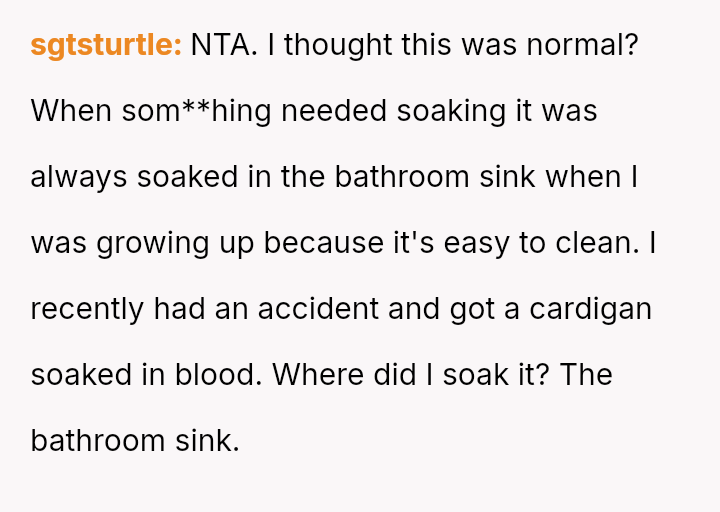Click the word "always" starting the third line

point(79,177)
